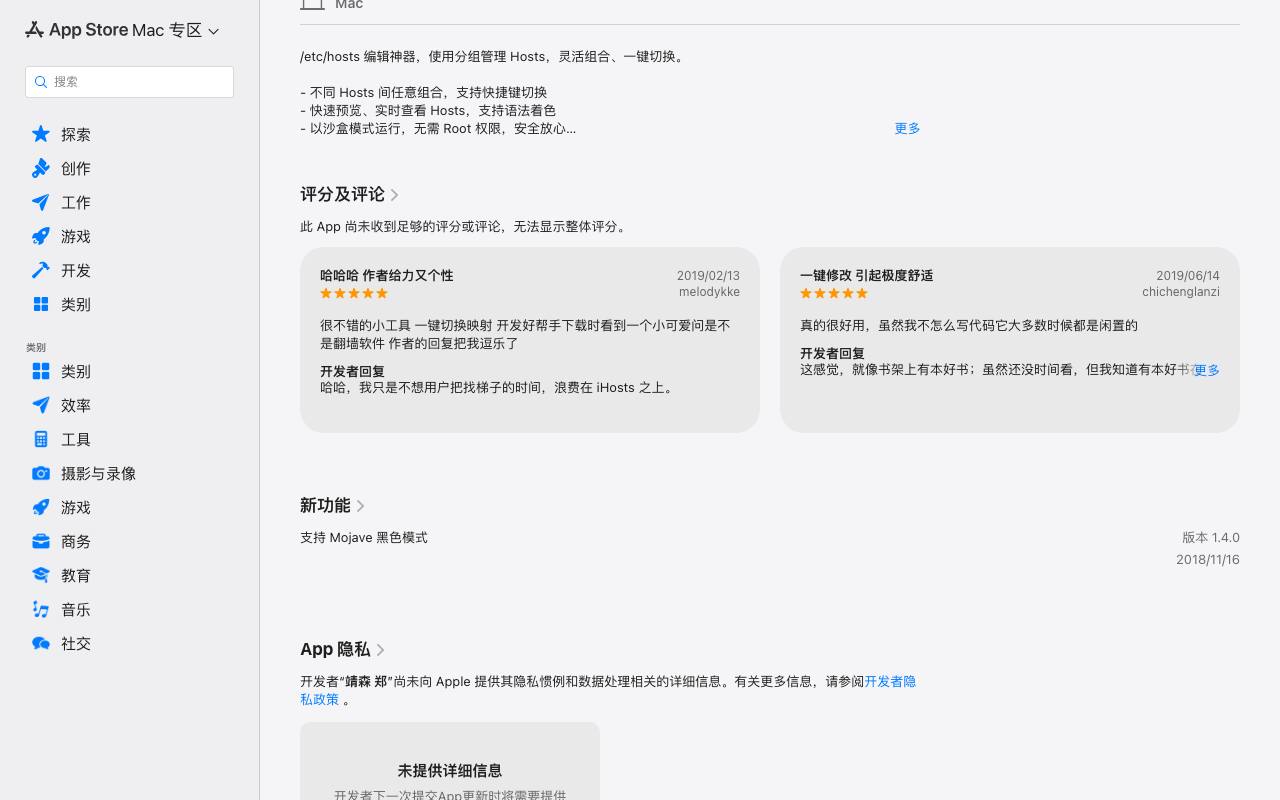
Task: Open the App 隐私 details chevron
Action: (x=381, y=650)
